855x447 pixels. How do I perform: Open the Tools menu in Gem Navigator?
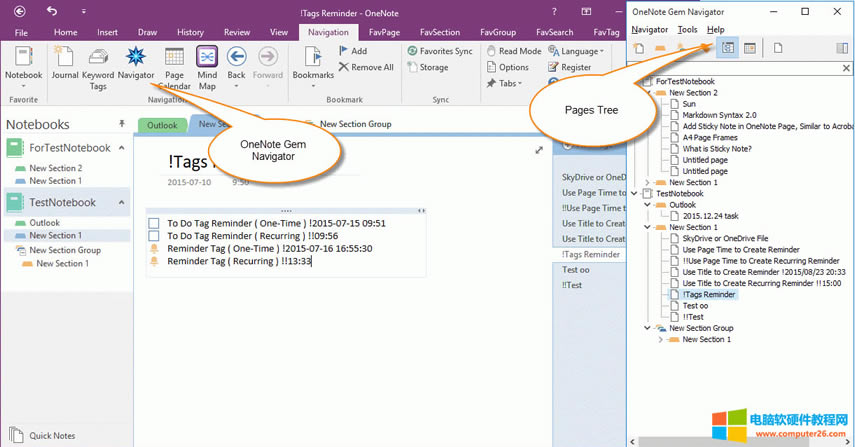[x=687, y=30]
